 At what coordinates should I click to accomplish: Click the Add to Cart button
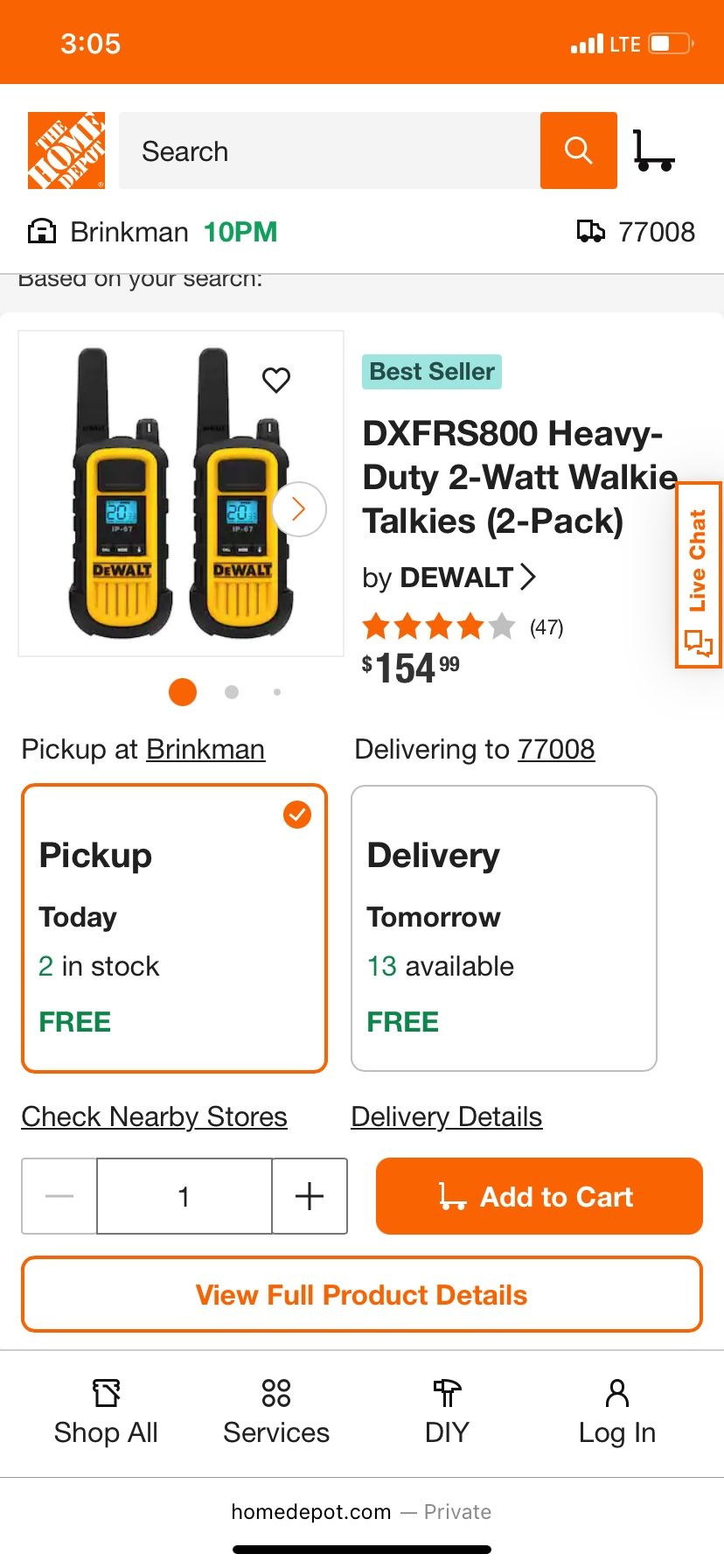point(538,1196)
